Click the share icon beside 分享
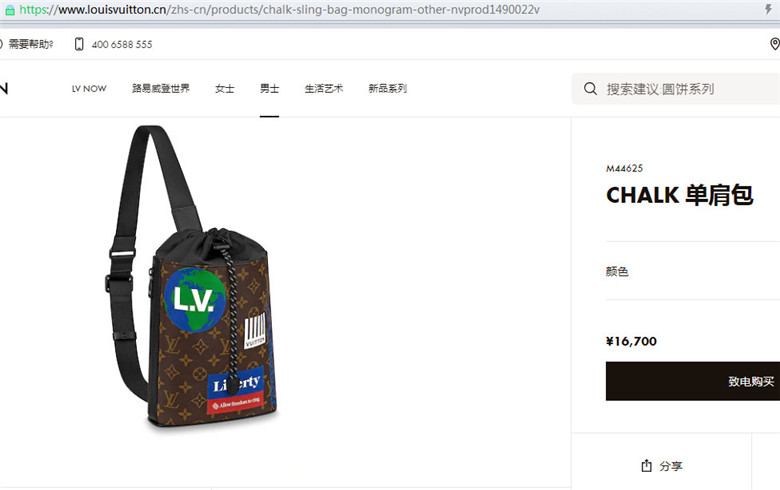Screen dimensions: 780x490 (x=646, y=466)
